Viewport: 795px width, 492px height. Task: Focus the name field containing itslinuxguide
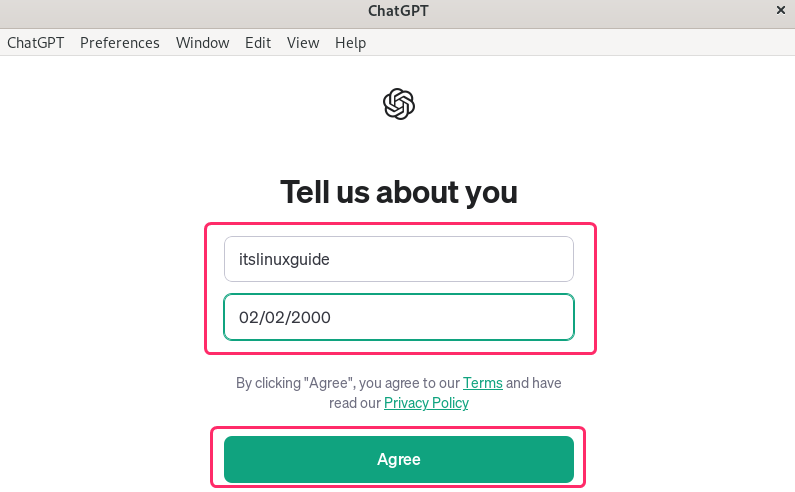point(398,259)
